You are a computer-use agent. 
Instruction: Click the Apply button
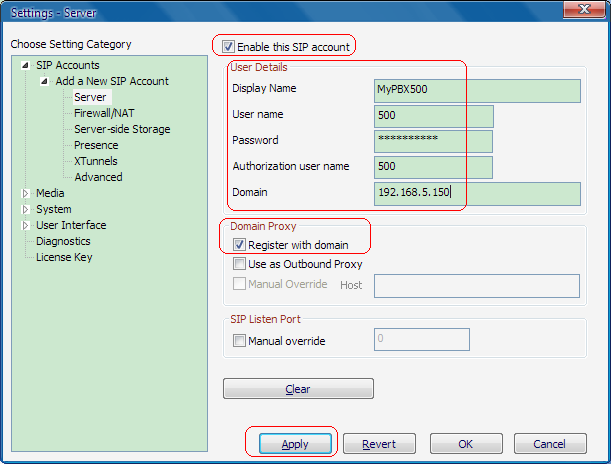pos(295,444)
